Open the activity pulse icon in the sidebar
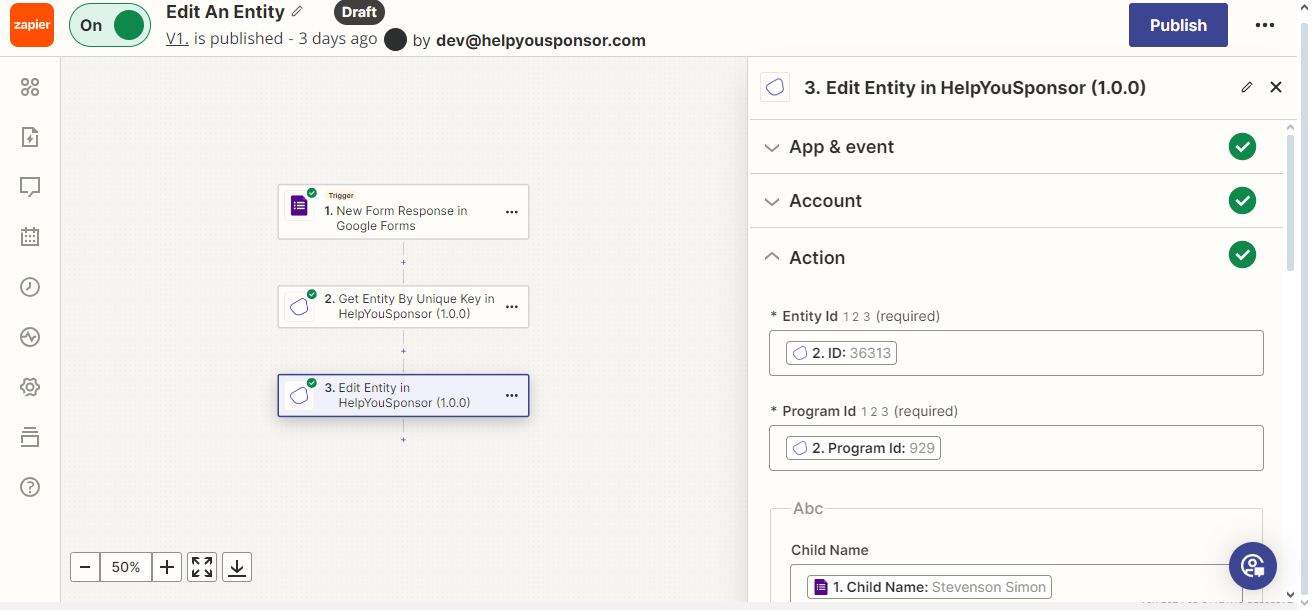 (x=30, y=337)
